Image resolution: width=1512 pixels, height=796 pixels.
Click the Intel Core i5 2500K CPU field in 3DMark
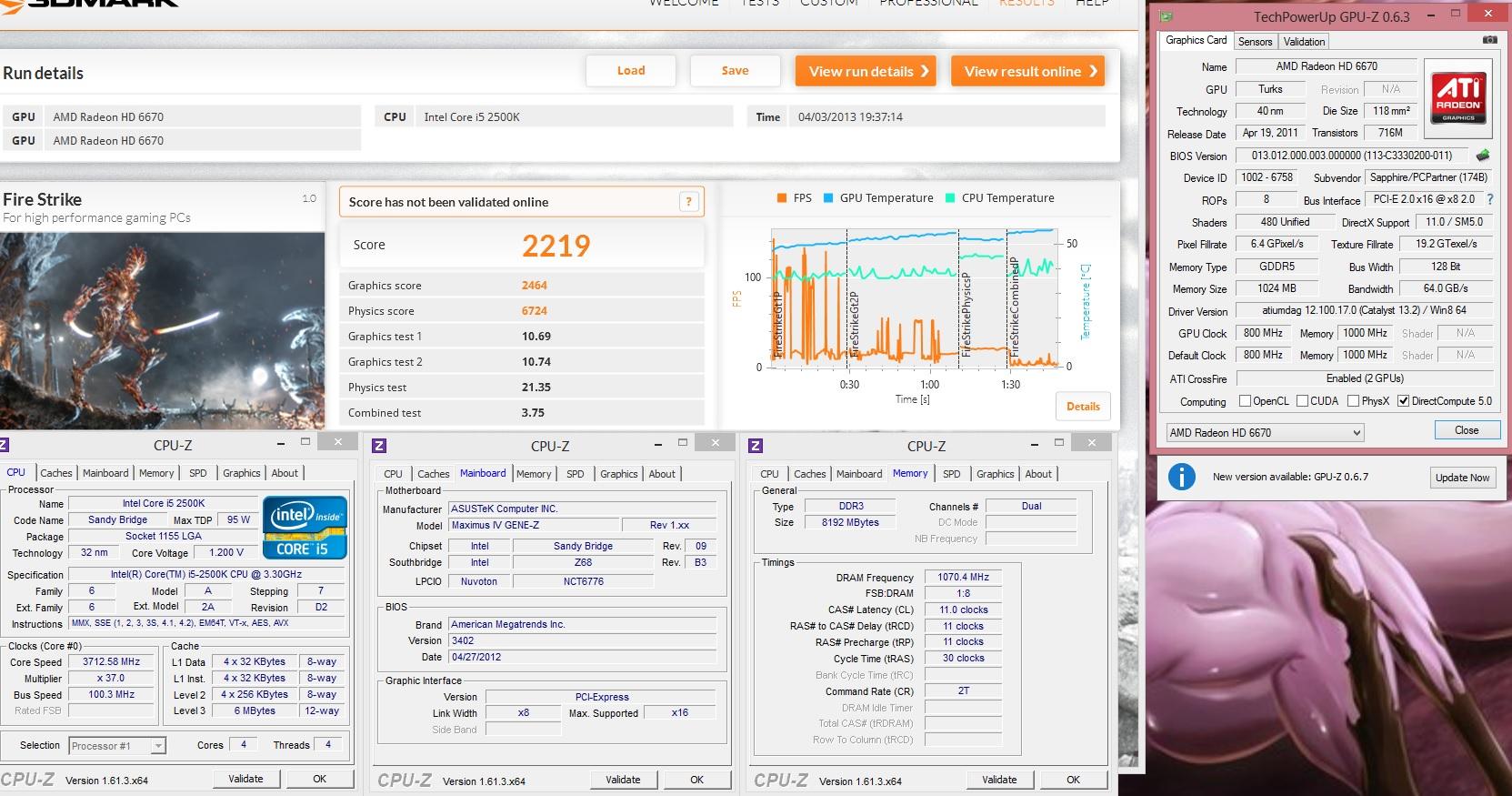pyautogui.click(x=574, y=116)
